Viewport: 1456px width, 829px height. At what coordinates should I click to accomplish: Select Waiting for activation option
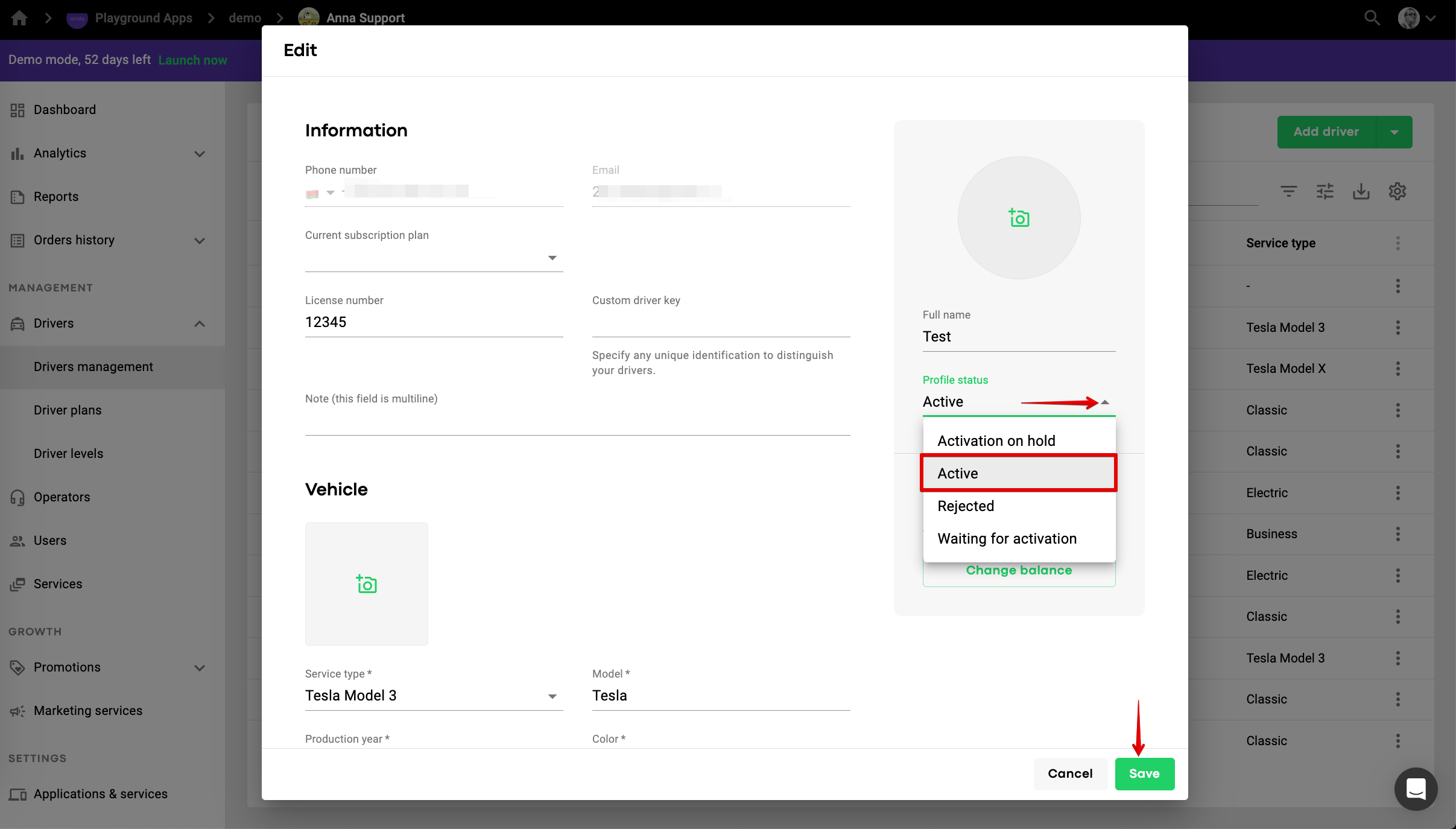pyautogui.click(x=1007, y=539)
